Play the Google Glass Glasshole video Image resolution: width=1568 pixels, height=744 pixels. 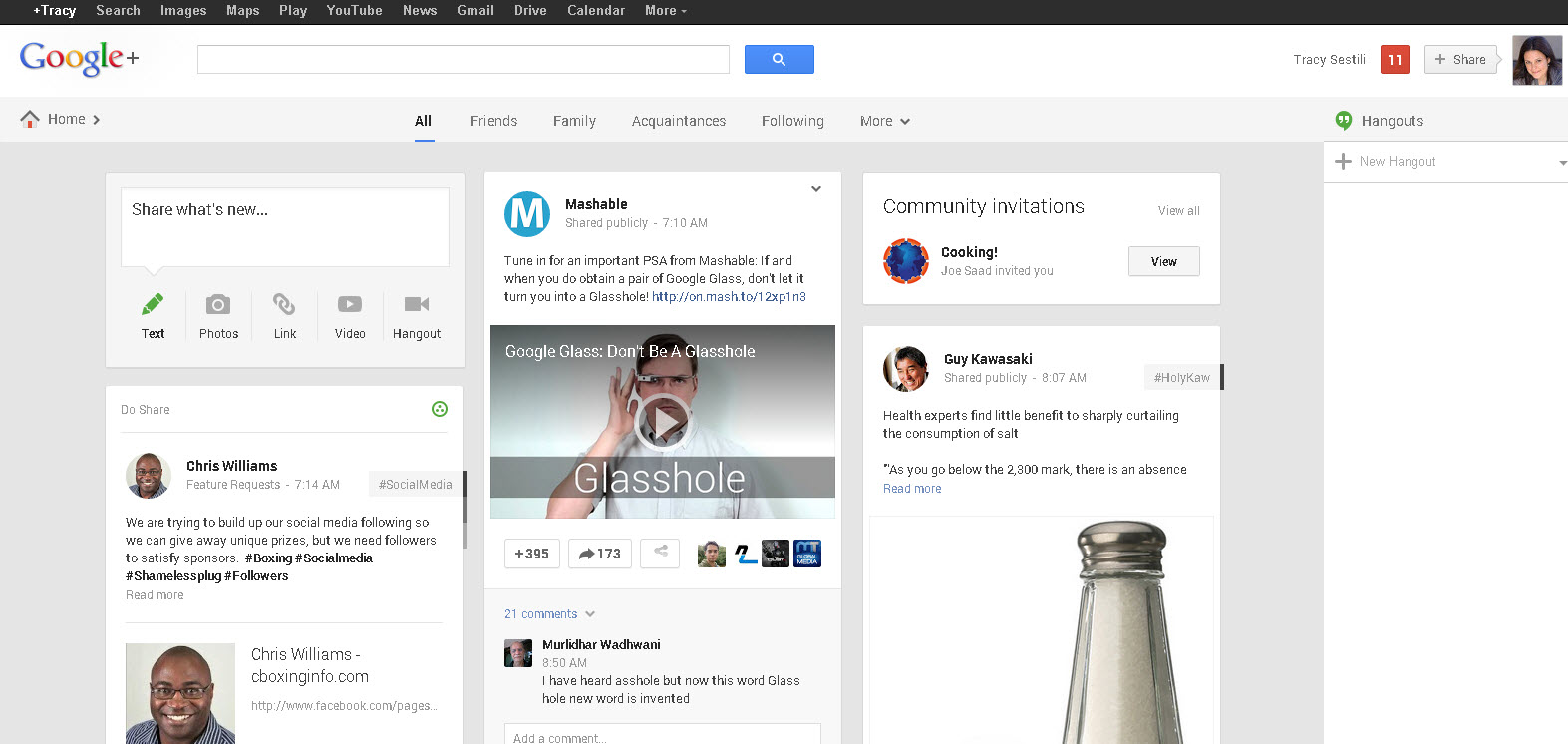663,422
